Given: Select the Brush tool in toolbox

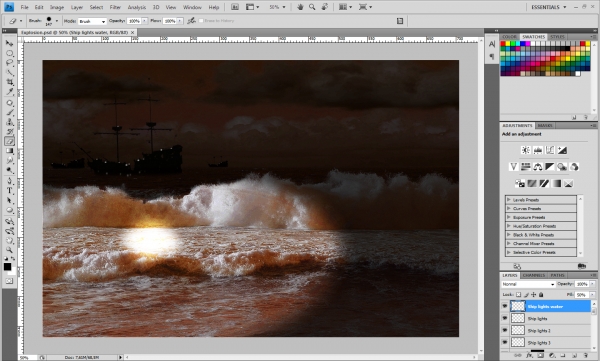Looking at the screenshot, I should 9,113.
